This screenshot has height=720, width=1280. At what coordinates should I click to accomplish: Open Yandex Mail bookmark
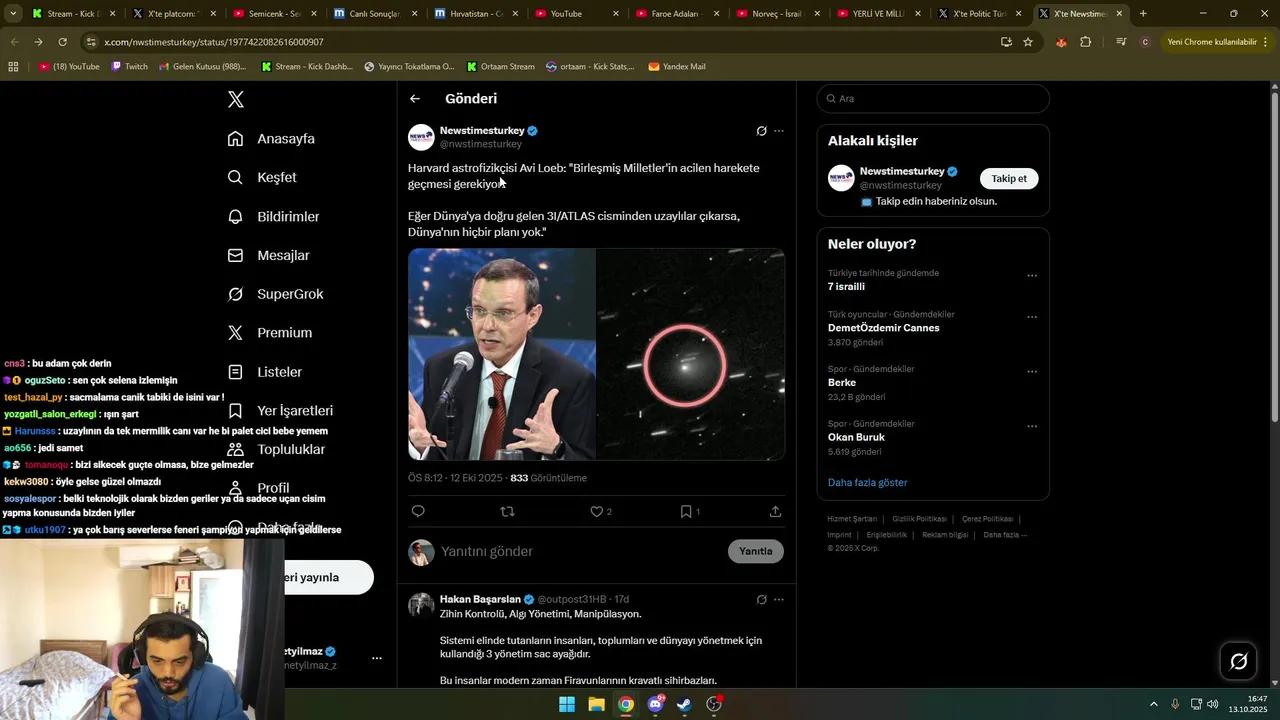(x=677, y=66)
